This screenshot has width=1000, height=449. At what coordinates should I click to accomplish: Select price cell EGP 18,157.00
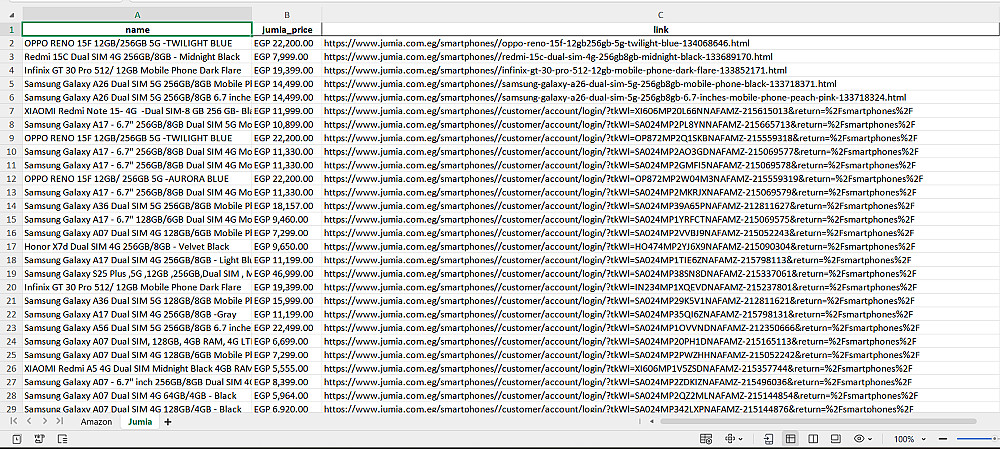pyautogui.click(x=287, y=205)
